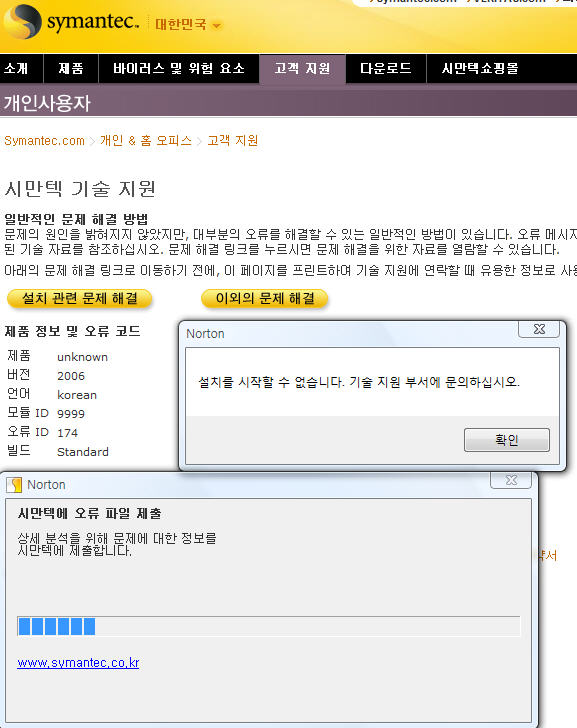Open the 다운로드 menu

click(386, 69)
